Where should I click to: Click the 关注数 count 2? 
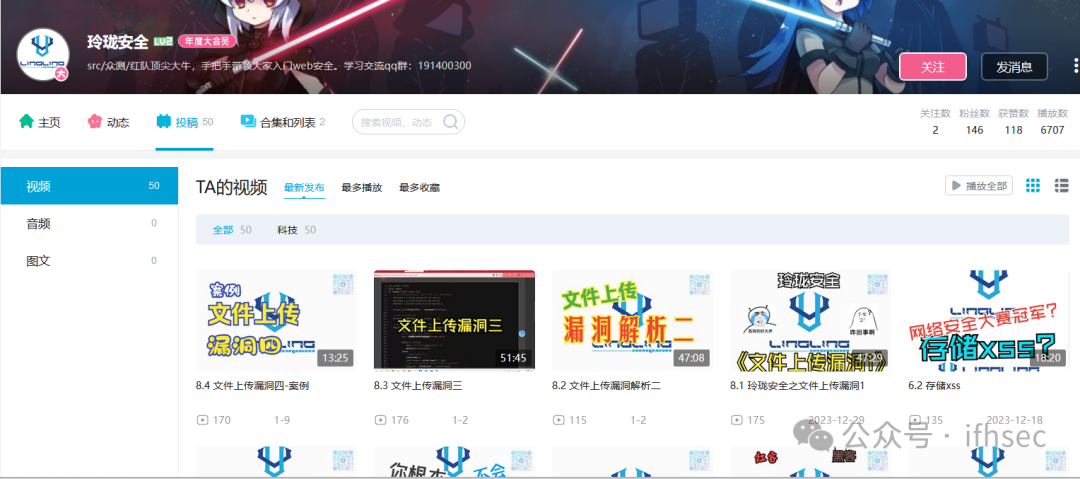pyautogui.click(x=935, y=130)
